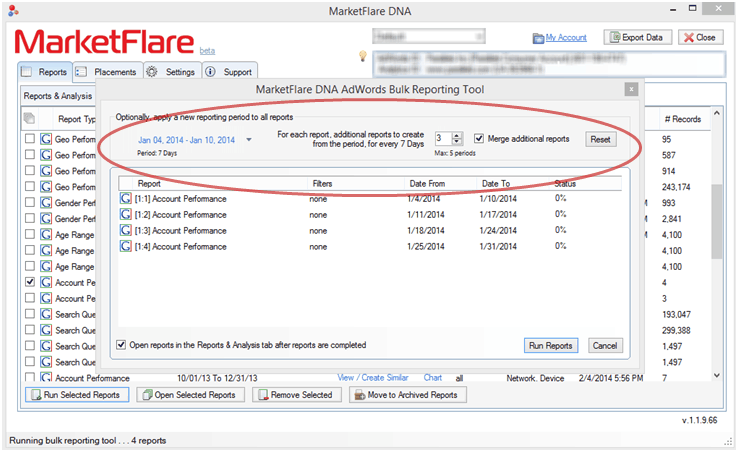
Task: Select the [1:1] Account Performance row
Action: [369, 199]
